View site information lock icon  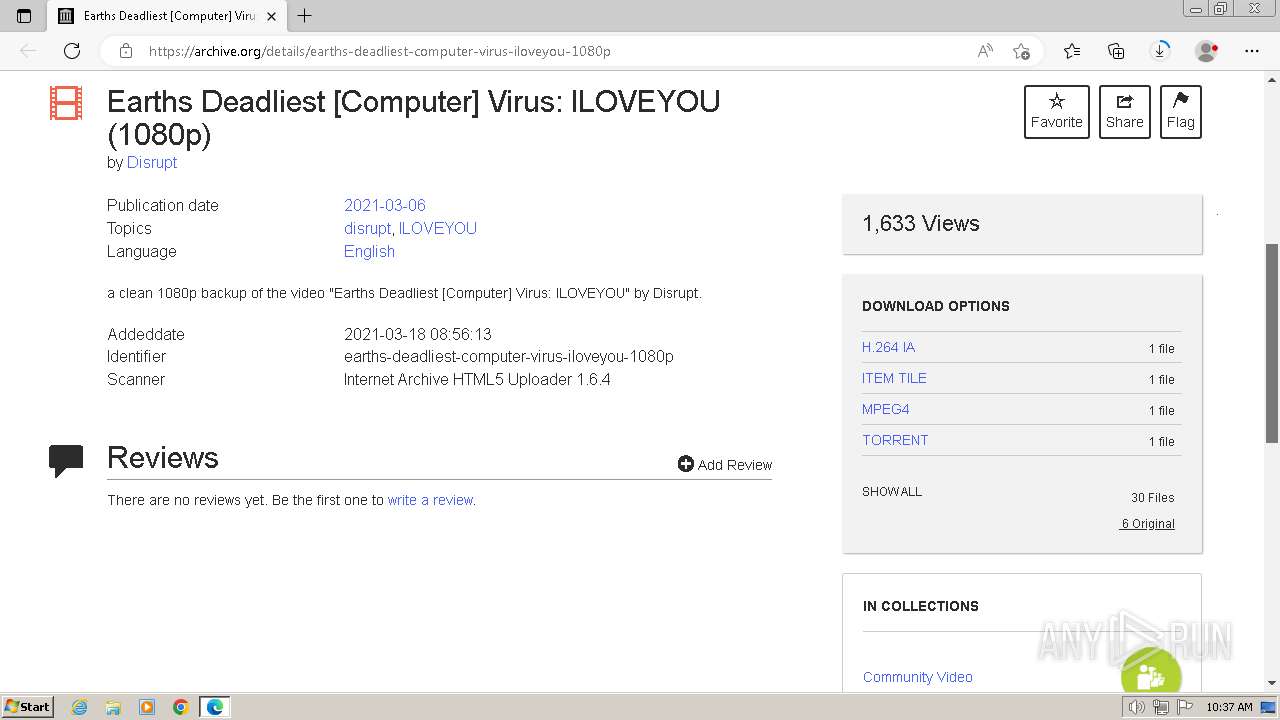(x=125, y=51)
